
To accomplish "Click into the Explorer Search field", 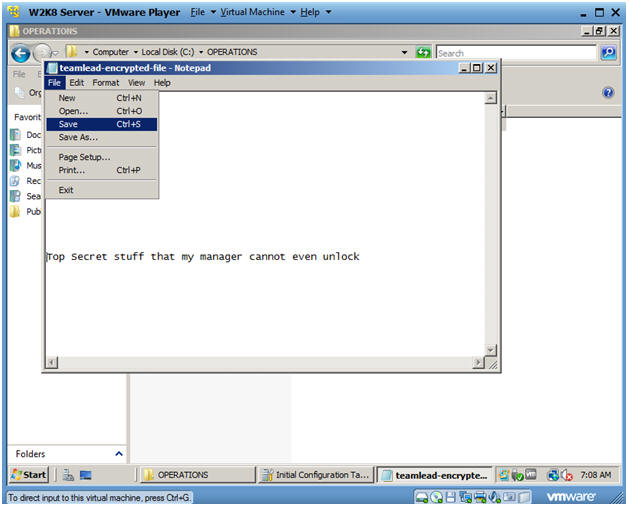I will (516, 53).
